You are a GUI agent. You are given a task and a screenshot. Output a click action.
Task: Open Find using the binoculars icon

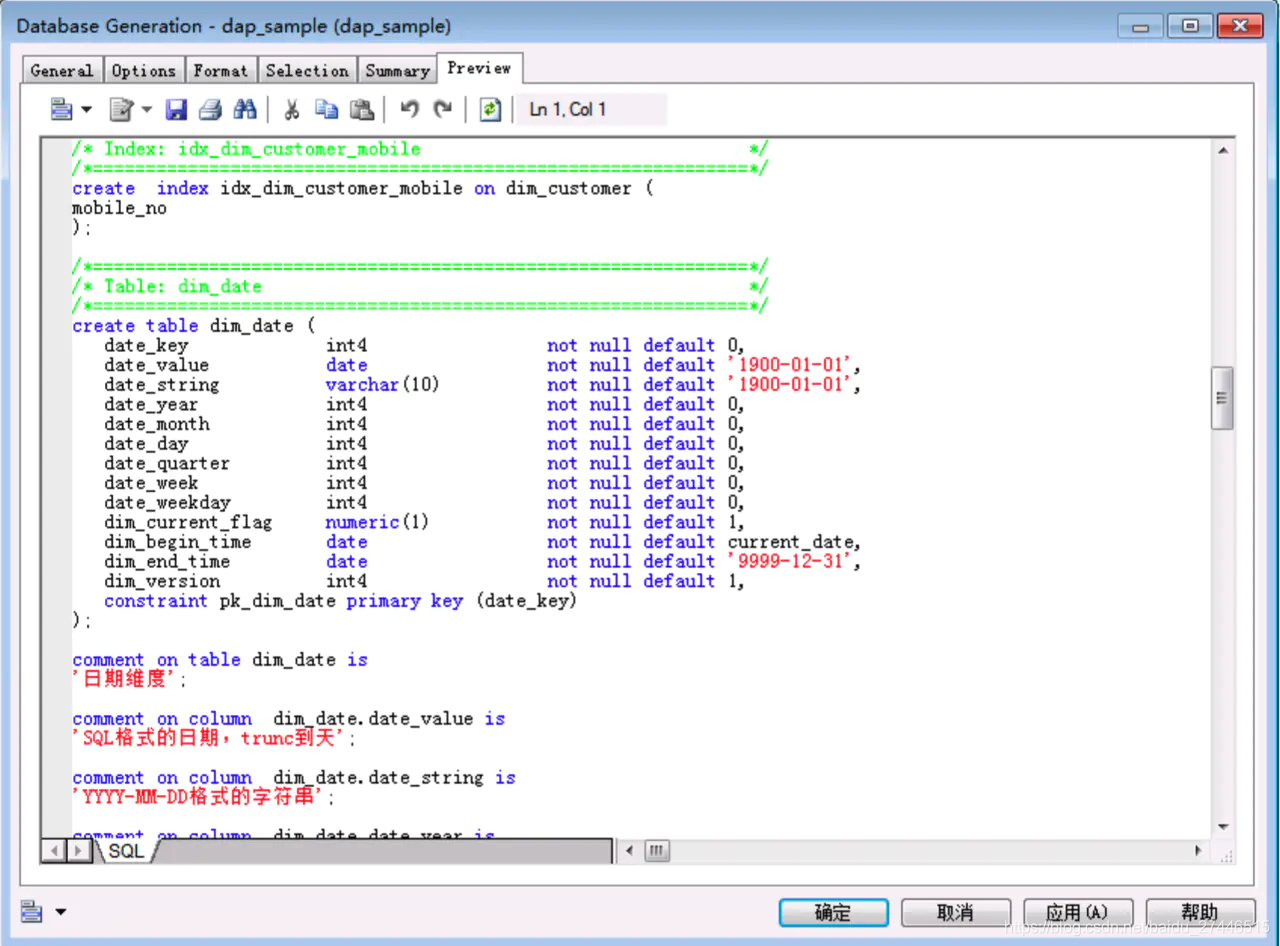coord(245,109)
